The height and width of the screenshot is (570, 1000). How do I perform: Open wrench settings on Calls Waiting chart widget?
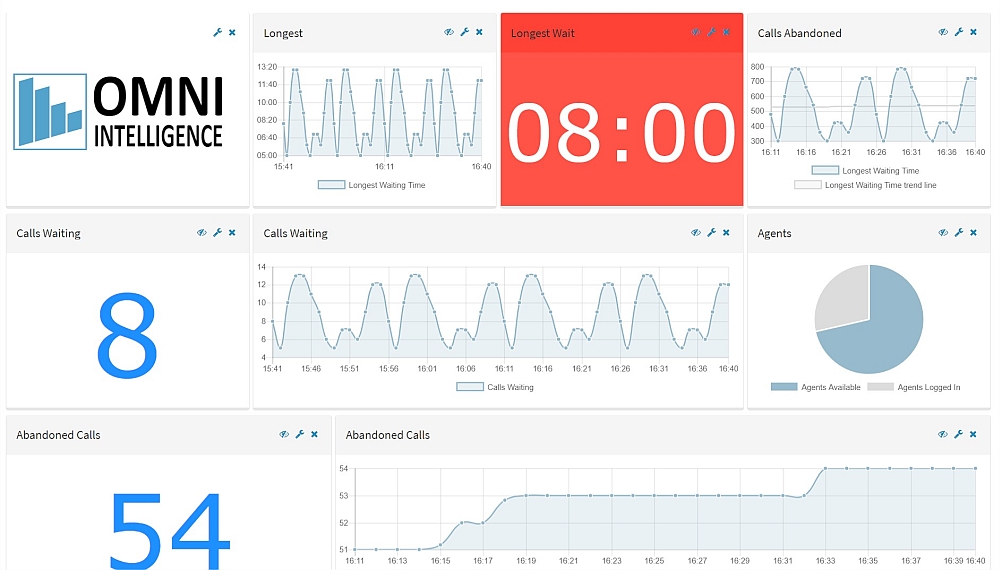pyautogui.click(x=711, y=233)
